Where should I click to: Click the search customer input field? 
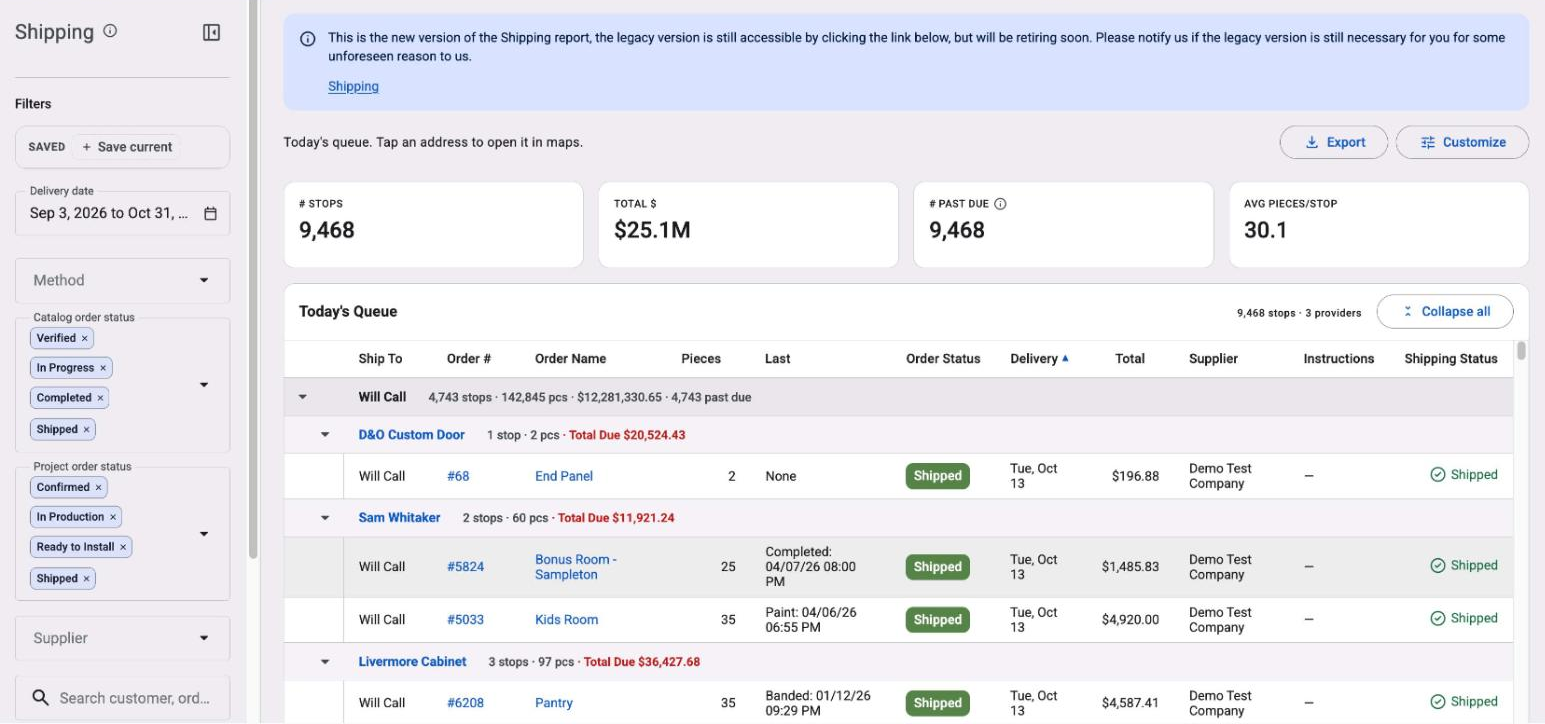pos(123,698)
